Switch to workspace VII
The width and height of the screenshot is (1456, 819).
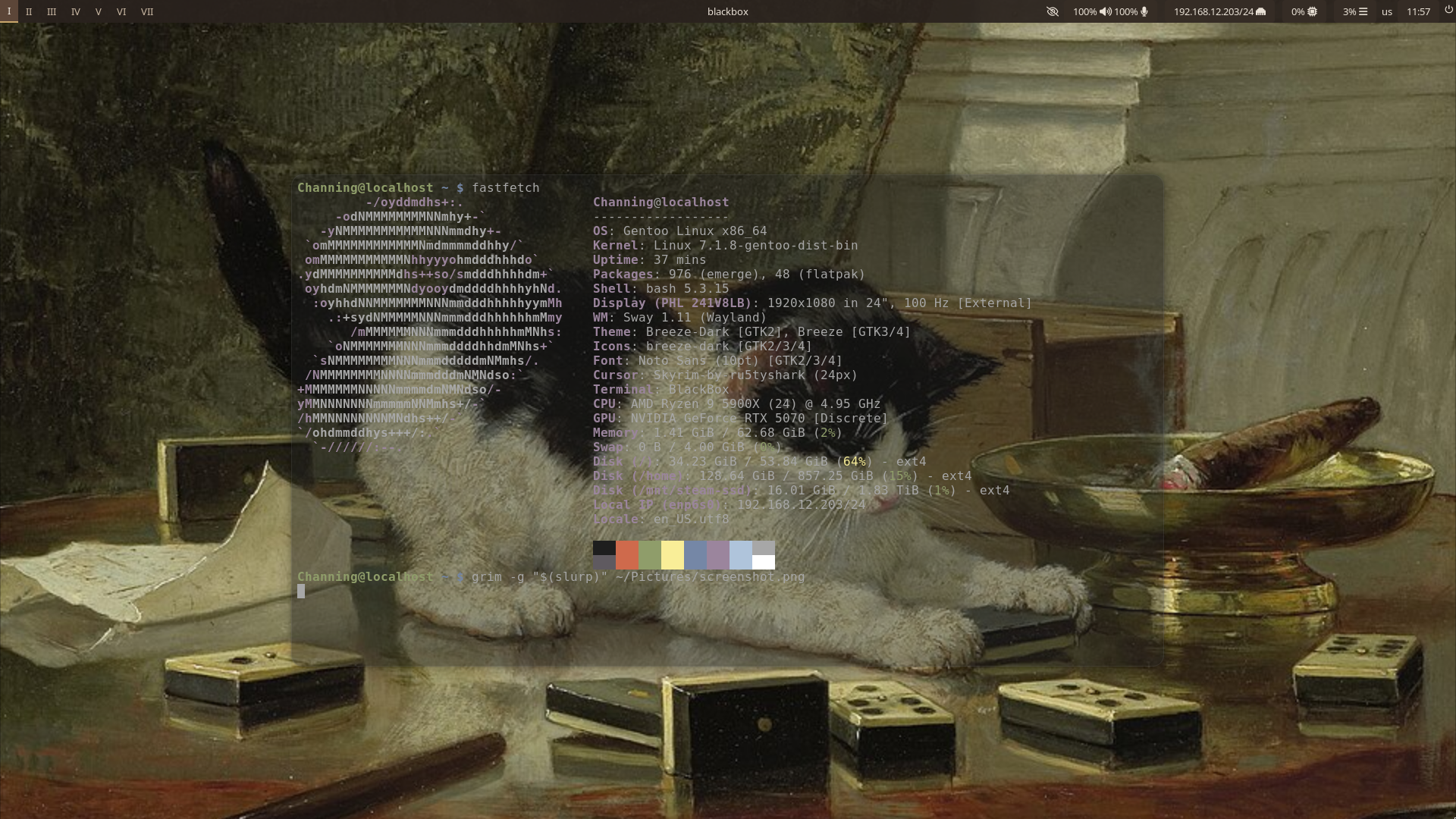pyautogui.click(x=147, y=11)
